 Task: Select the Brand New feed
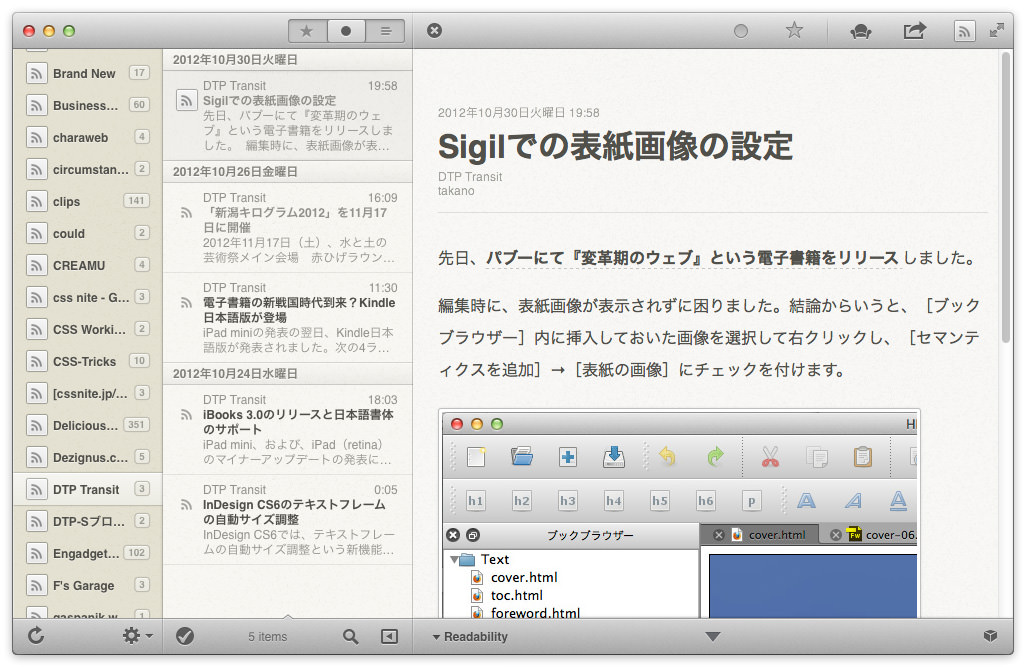tap(88, 73)
